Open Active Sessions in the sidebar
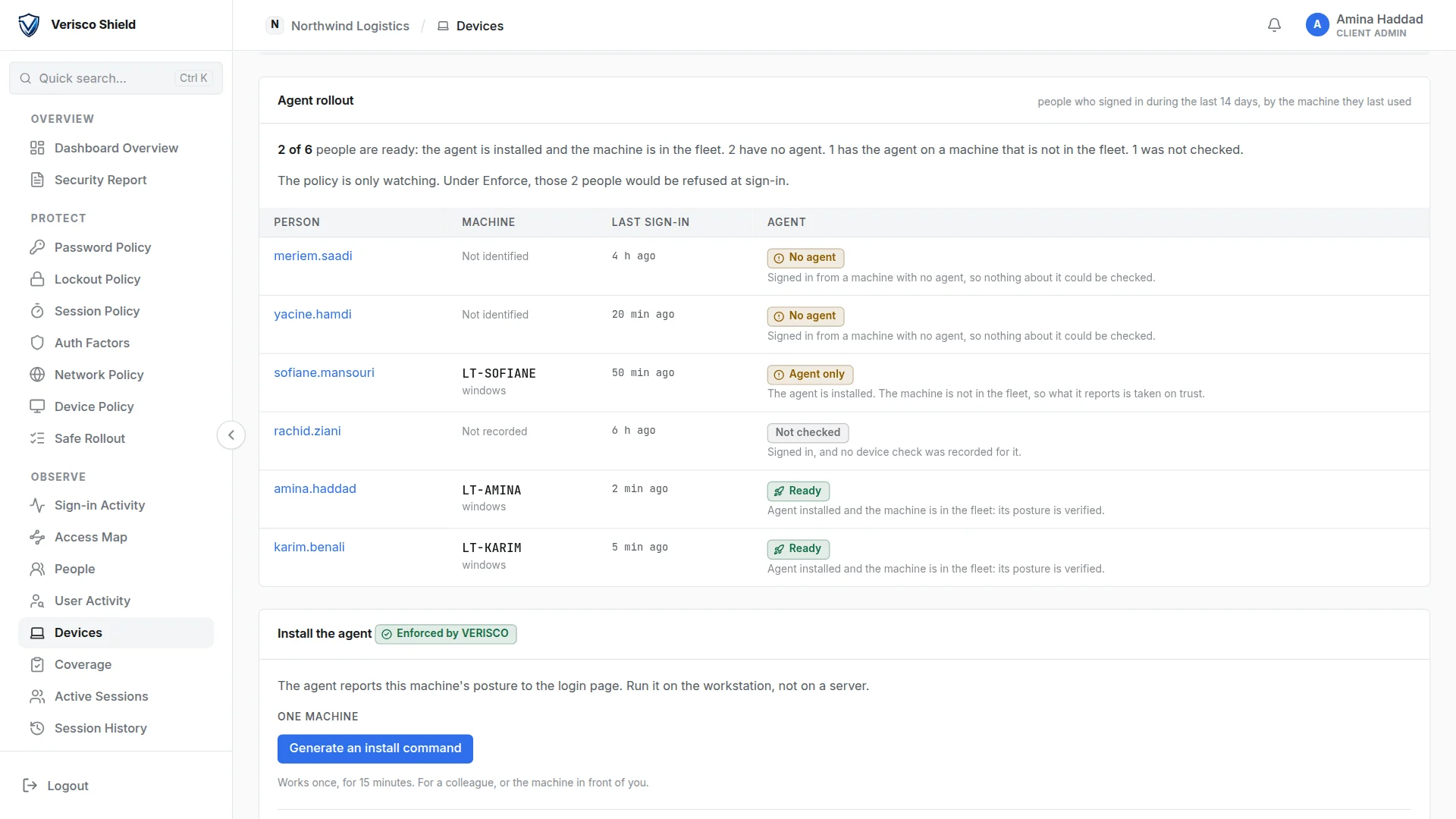Image resolution: width=1456 pixels, height=819 pixels. [x=116, y=696]
